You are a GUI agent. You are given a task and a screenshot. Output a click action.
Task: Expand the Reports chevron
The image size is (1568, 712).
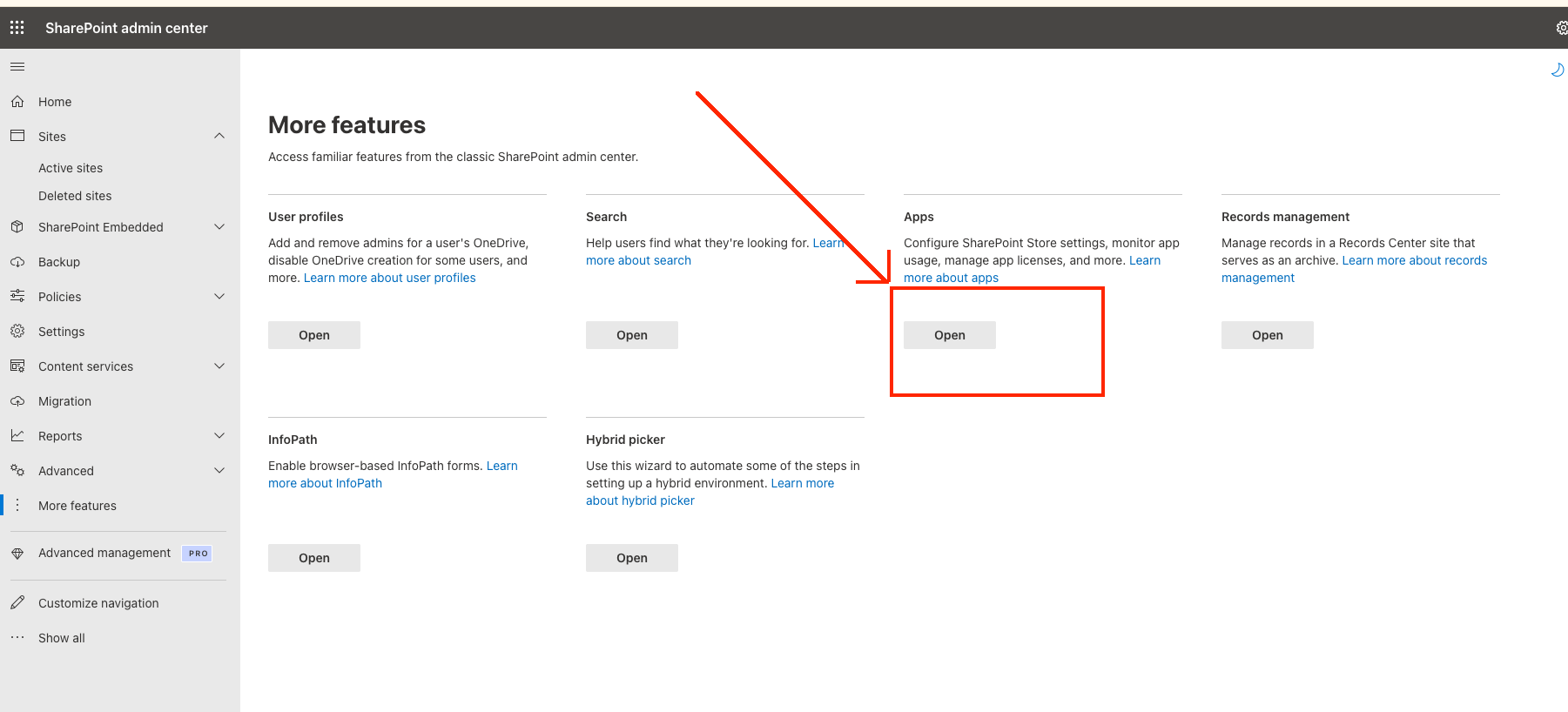pyautogui.click(x=219, y=435)
